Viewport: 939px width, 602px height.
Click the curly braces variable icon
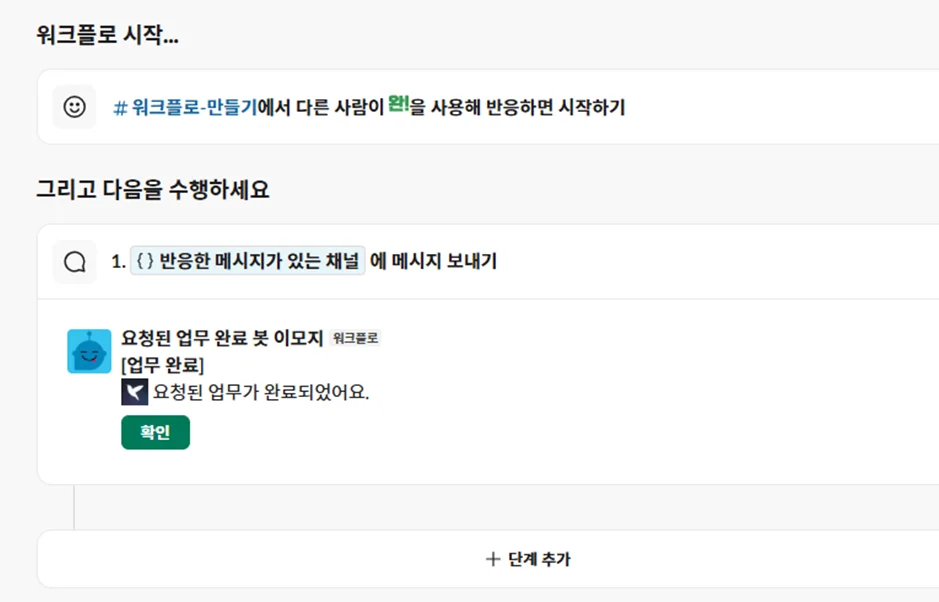[x=145, y=262]
